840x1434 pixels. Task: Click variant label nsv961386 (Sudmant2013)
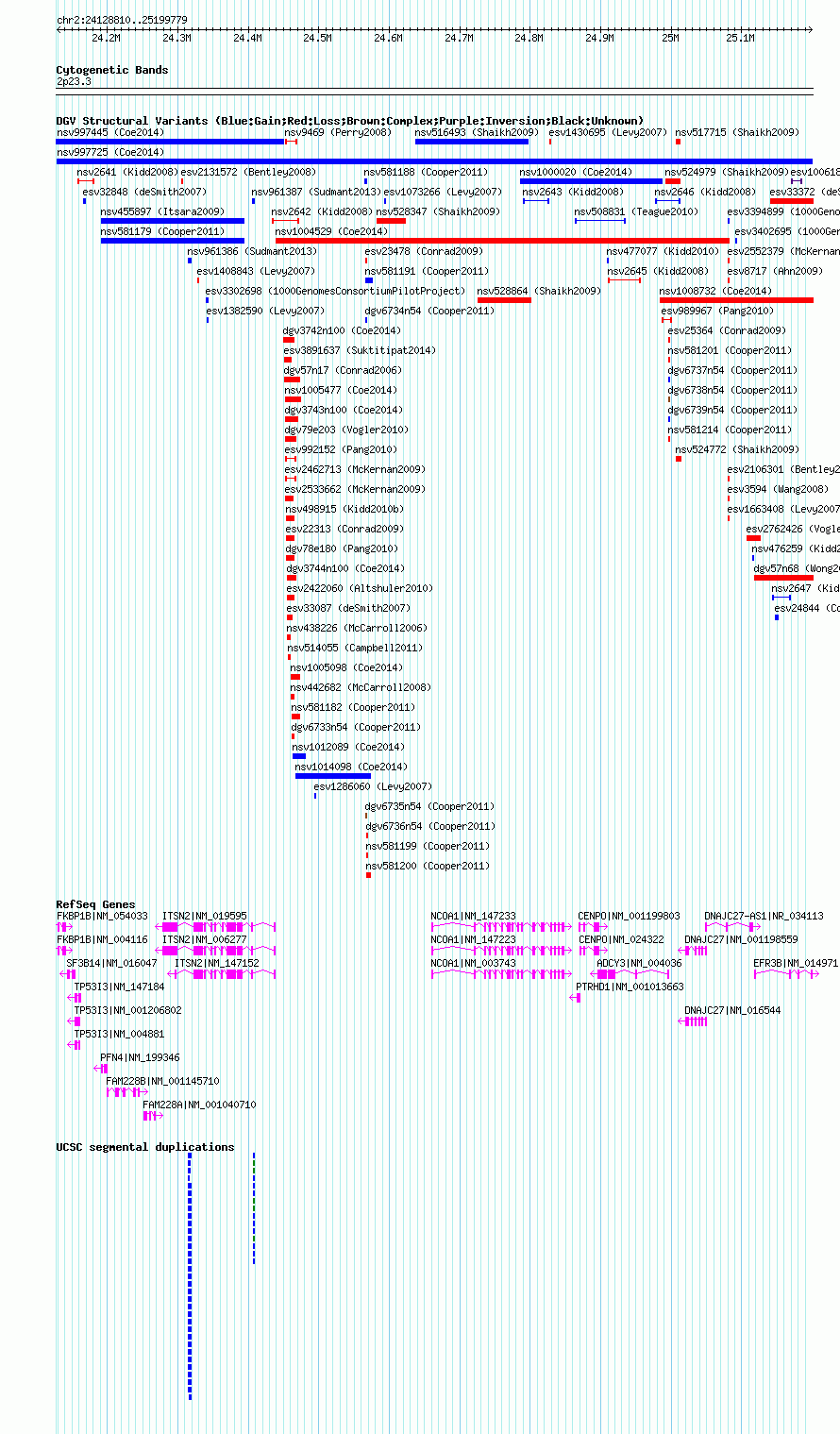[252, 252]
